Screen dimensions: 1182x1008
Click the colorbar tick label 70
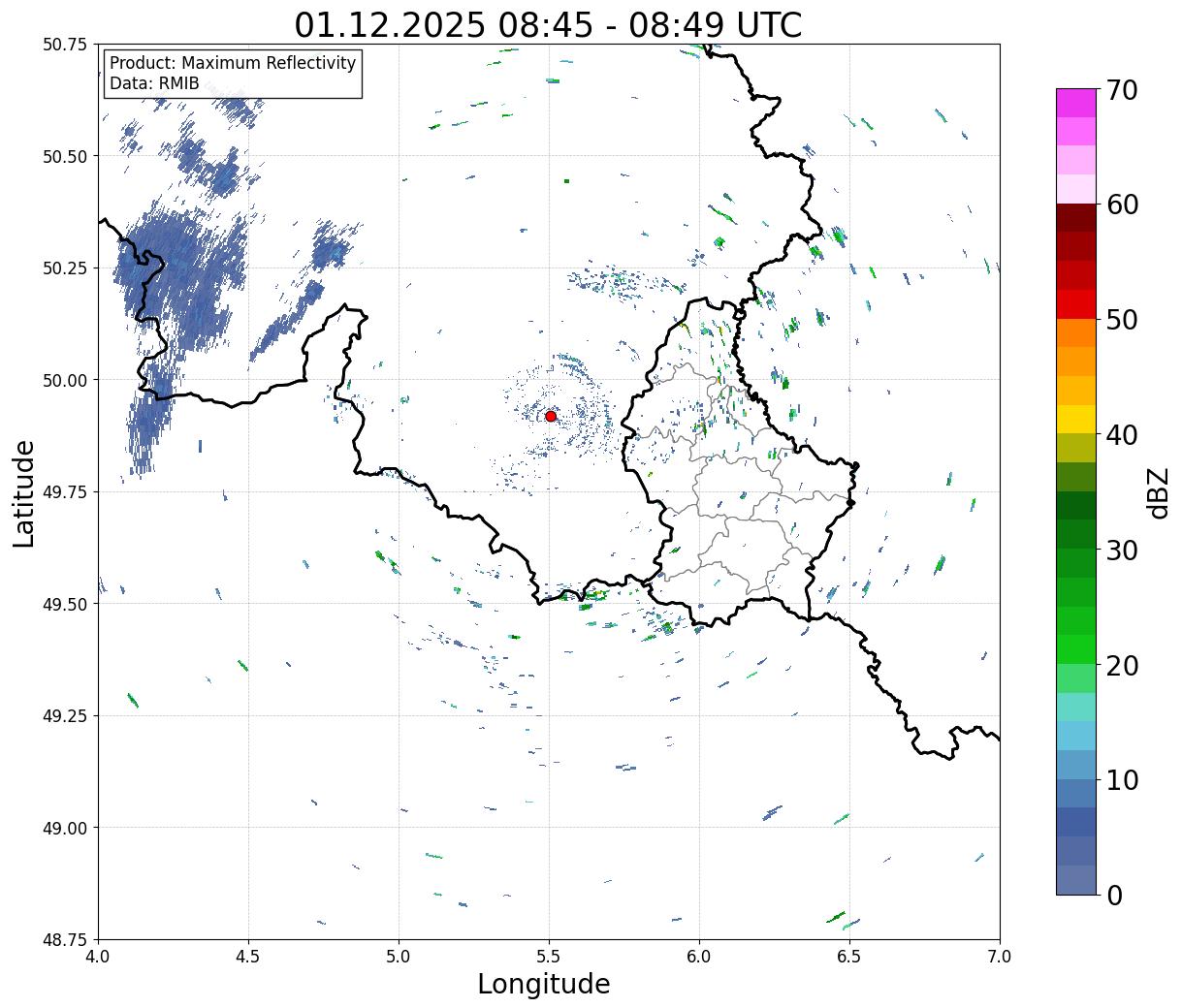tap(1122, 90)
